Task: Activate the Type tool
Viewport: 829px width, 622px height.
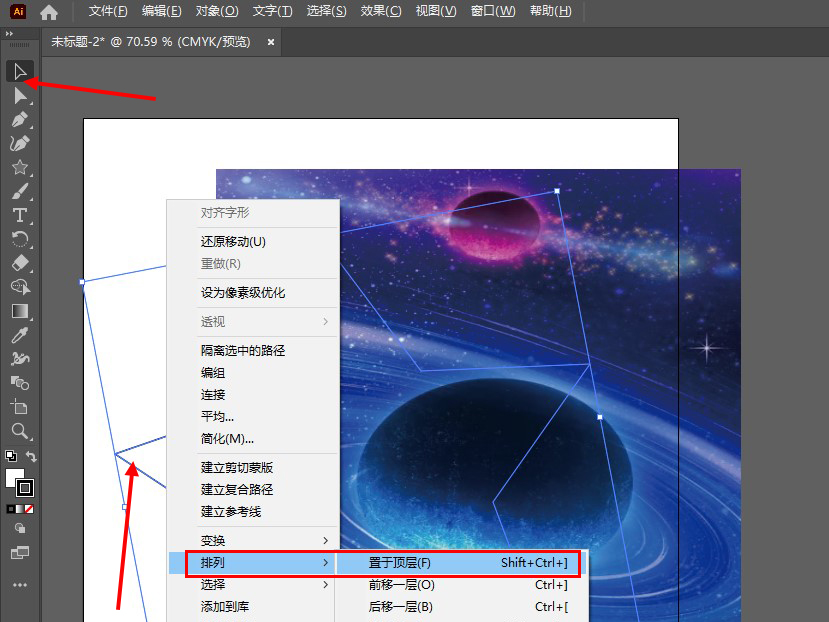Action: (19, 215)
